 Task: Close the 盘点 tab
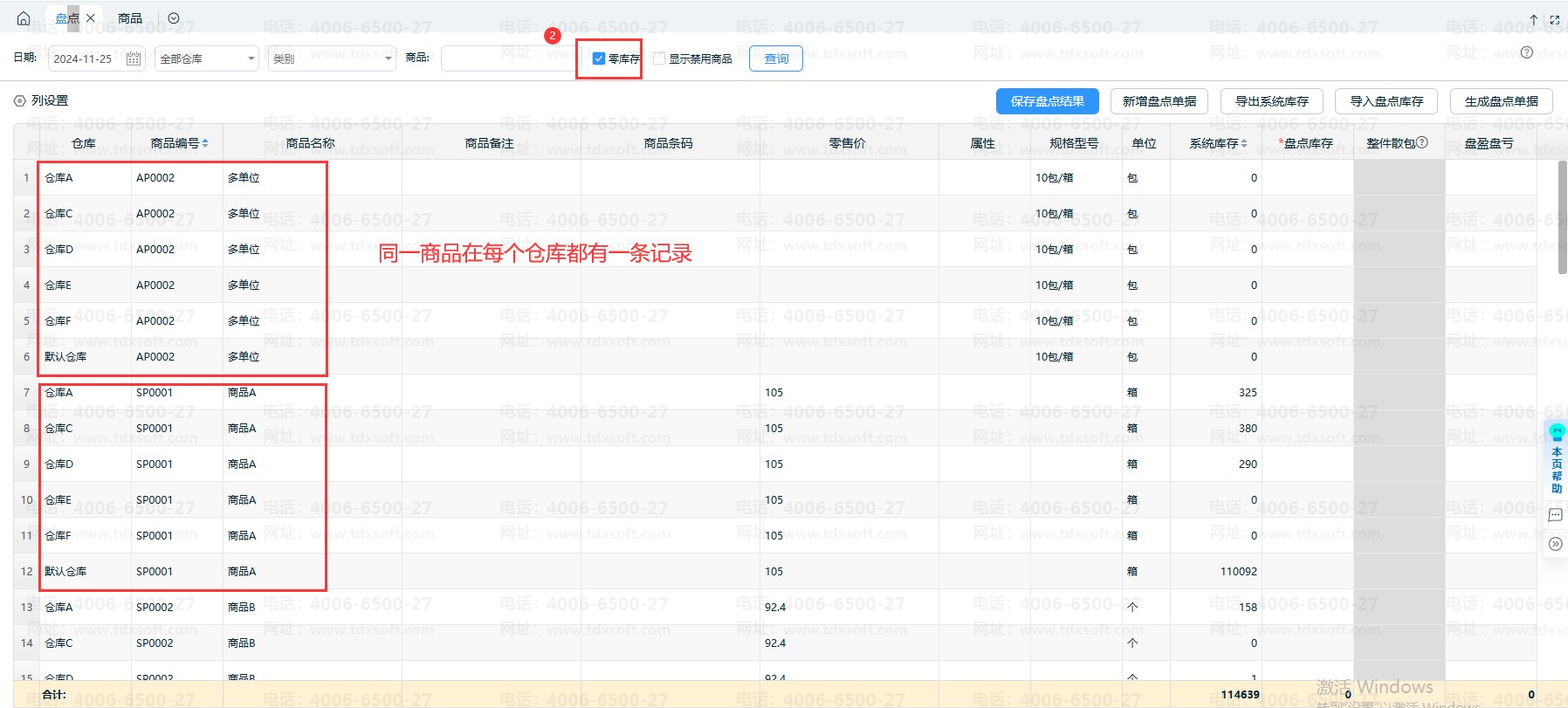[91, 18]
